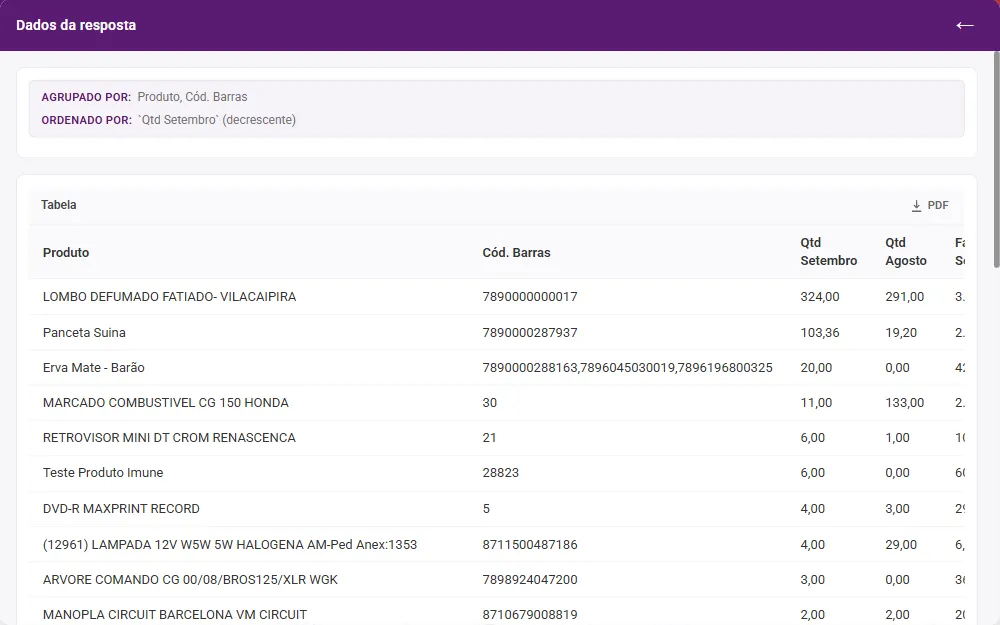Click the ORDENADO POR label
Screen dimensions: 1000x625
click(87, 120)
